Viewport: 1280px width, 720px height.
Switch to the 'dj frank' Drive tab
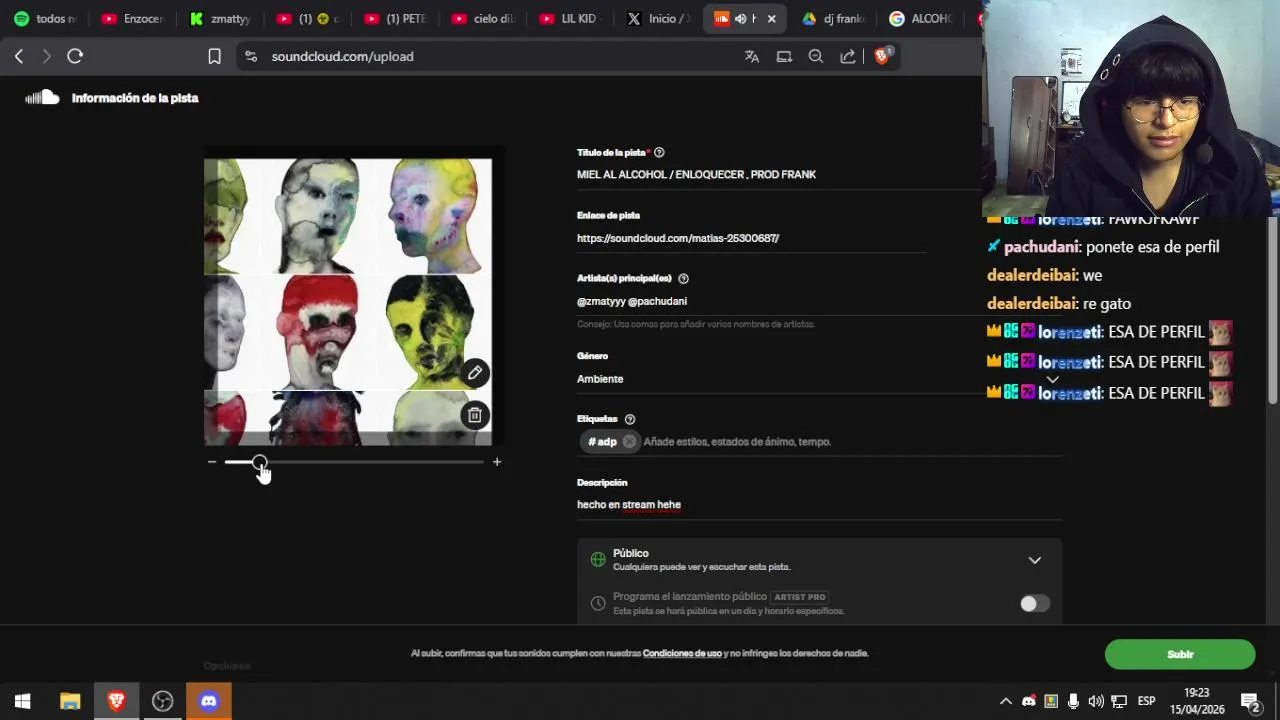point(833,19)
